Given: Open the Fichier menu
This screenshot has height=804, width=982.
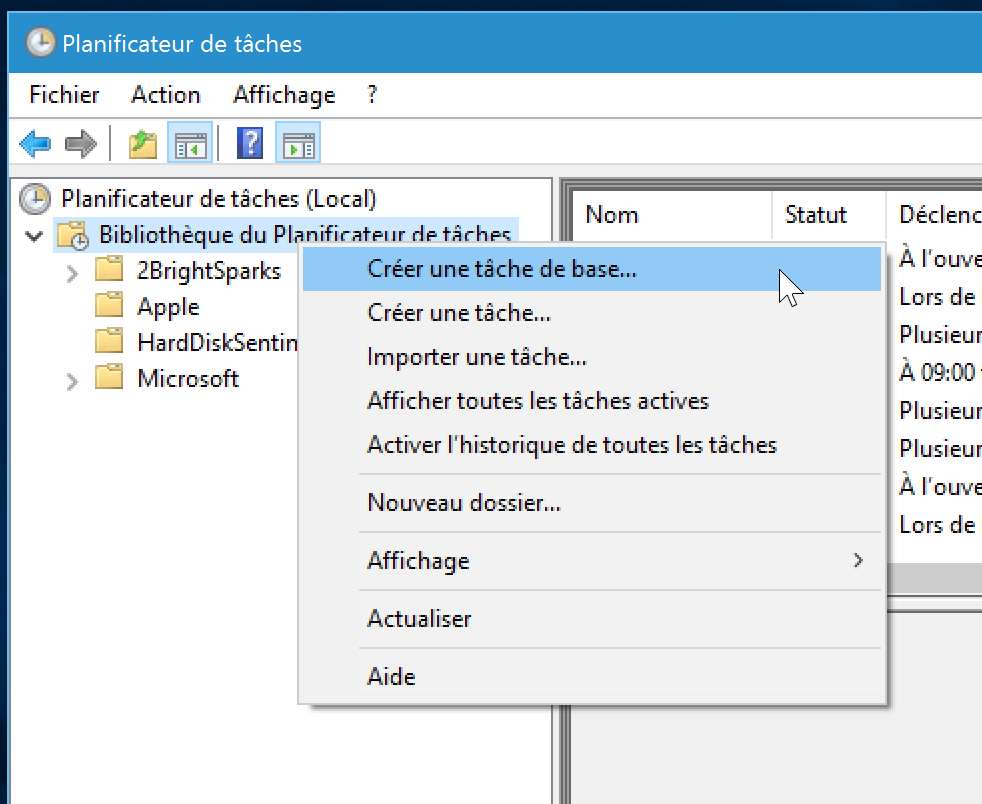Looking at the screenshot, I should [x=64, y=95].
